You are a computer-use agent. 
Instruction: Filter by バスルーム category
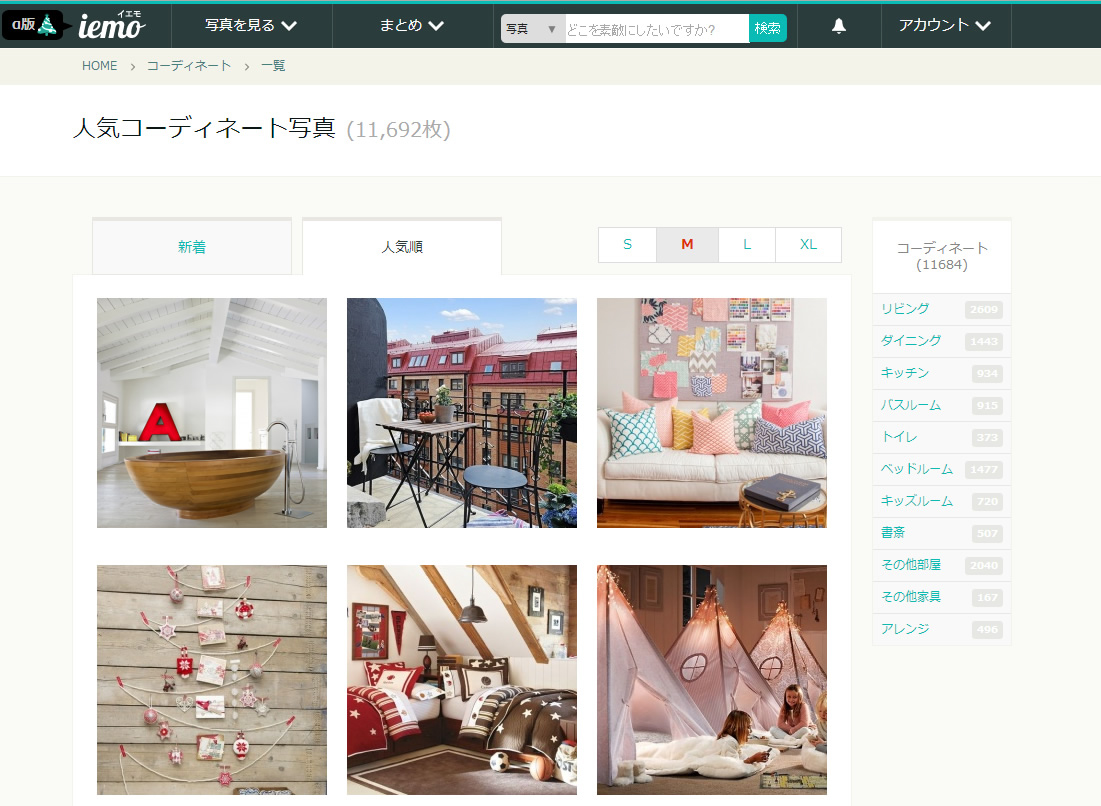pyautogui.click(x=911, y=405)
